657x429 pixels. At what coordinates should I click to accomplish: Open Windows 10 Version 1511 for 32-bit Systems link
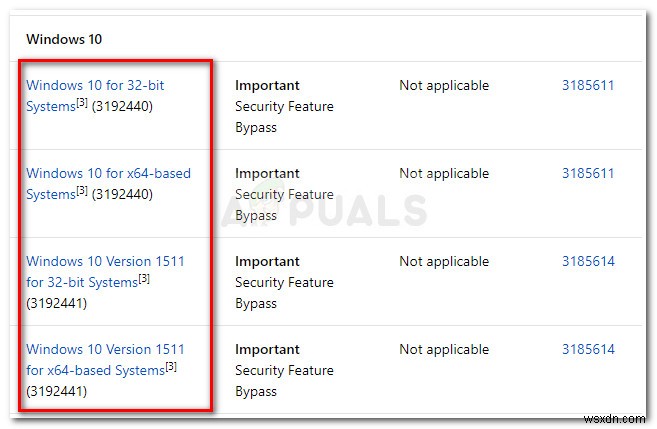(105, 262)
